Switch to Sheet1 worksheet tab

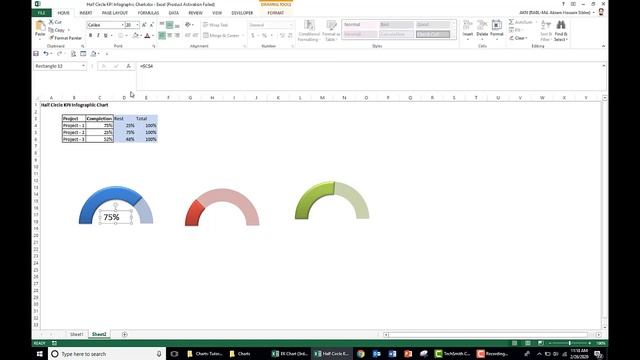76,334
